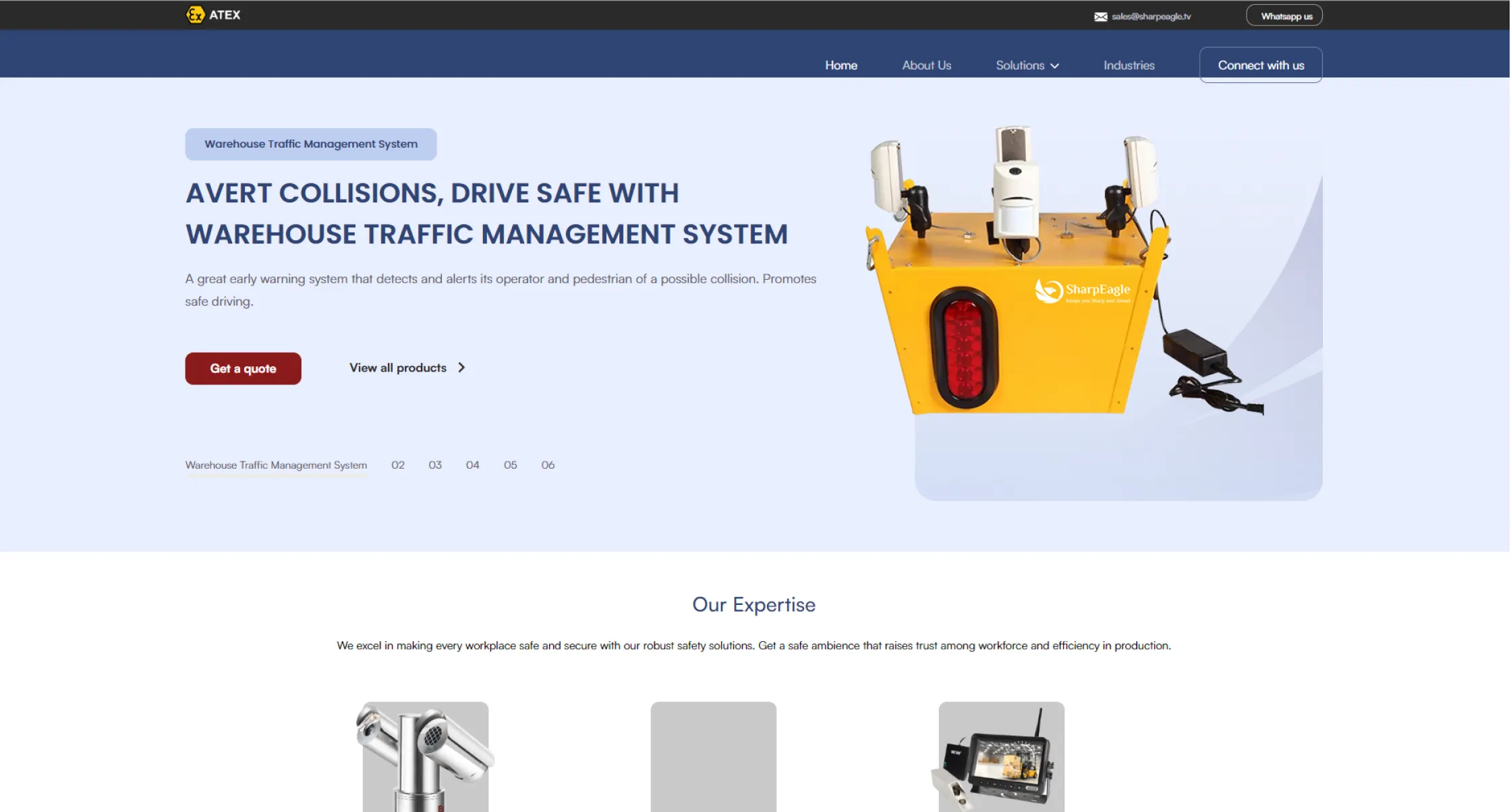Expand the Solutions dropdown chevron
The width and height of the screenshot is (1511, 812).
click(1055, 66)
